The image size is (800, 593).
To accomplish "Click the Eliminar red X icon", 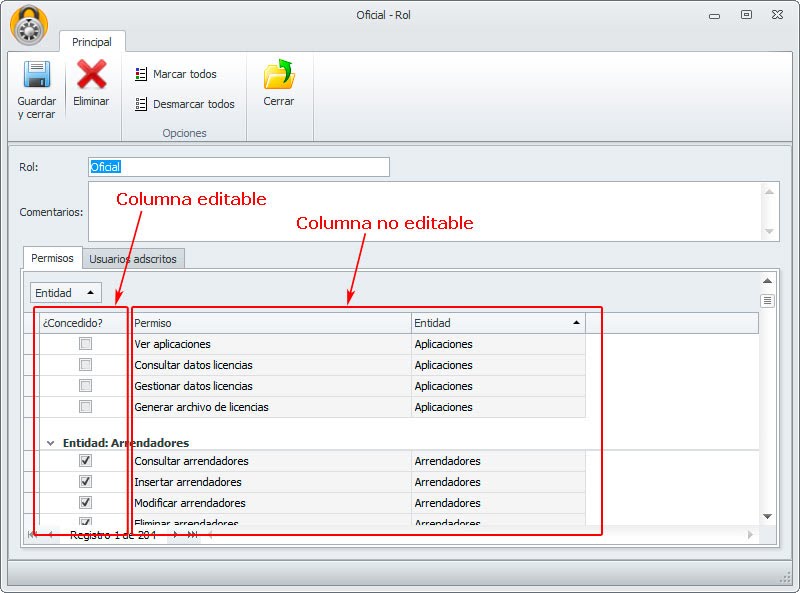I will click(91, 75).
